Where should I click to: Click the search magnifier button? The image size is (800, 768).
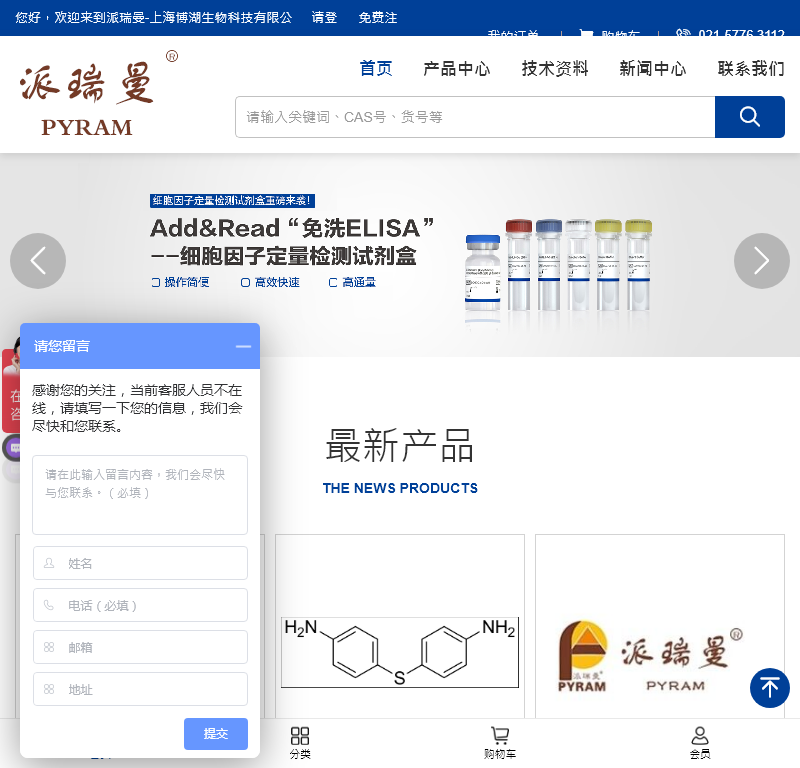point(749,117)
